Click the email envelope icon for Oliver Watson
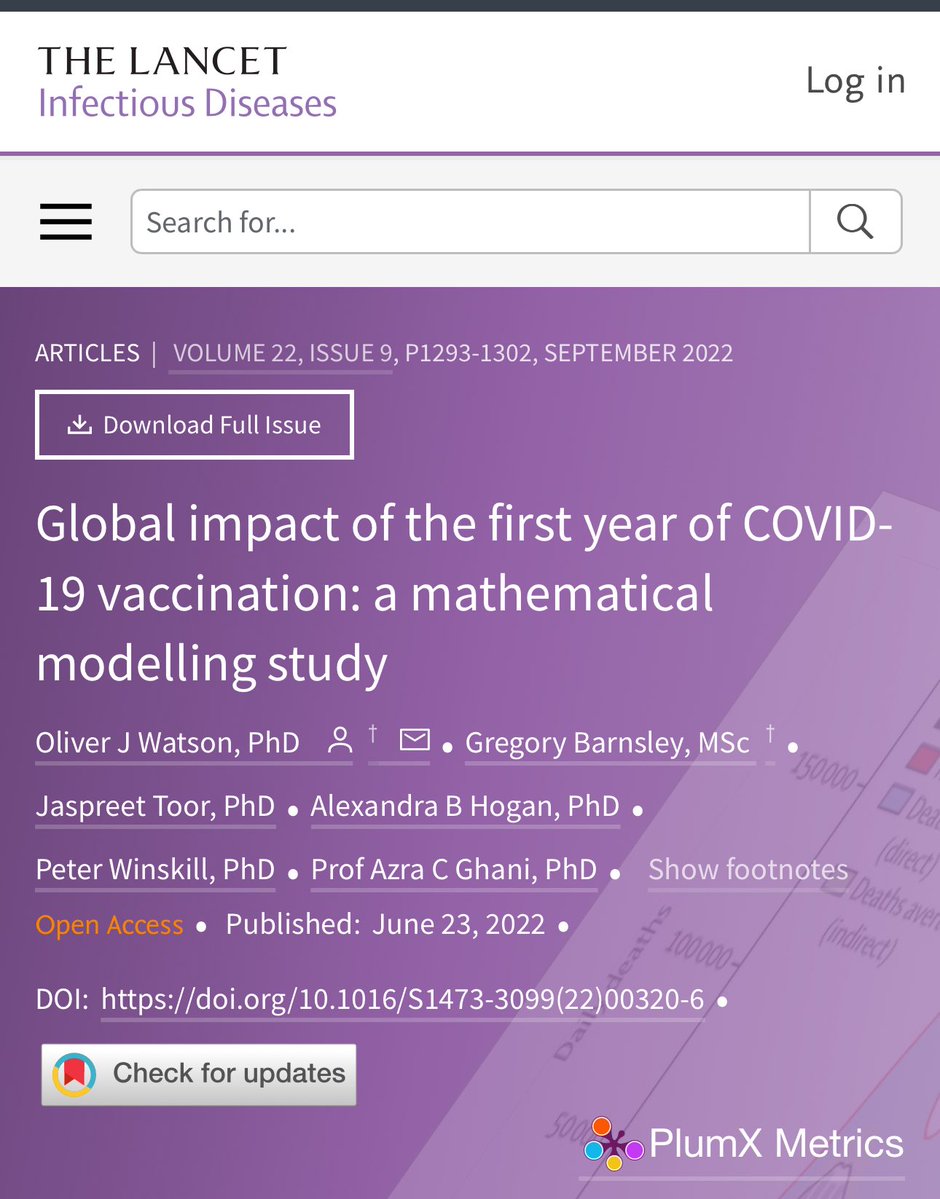This screenshot has height=1199, width=940. tap(414, 740)
